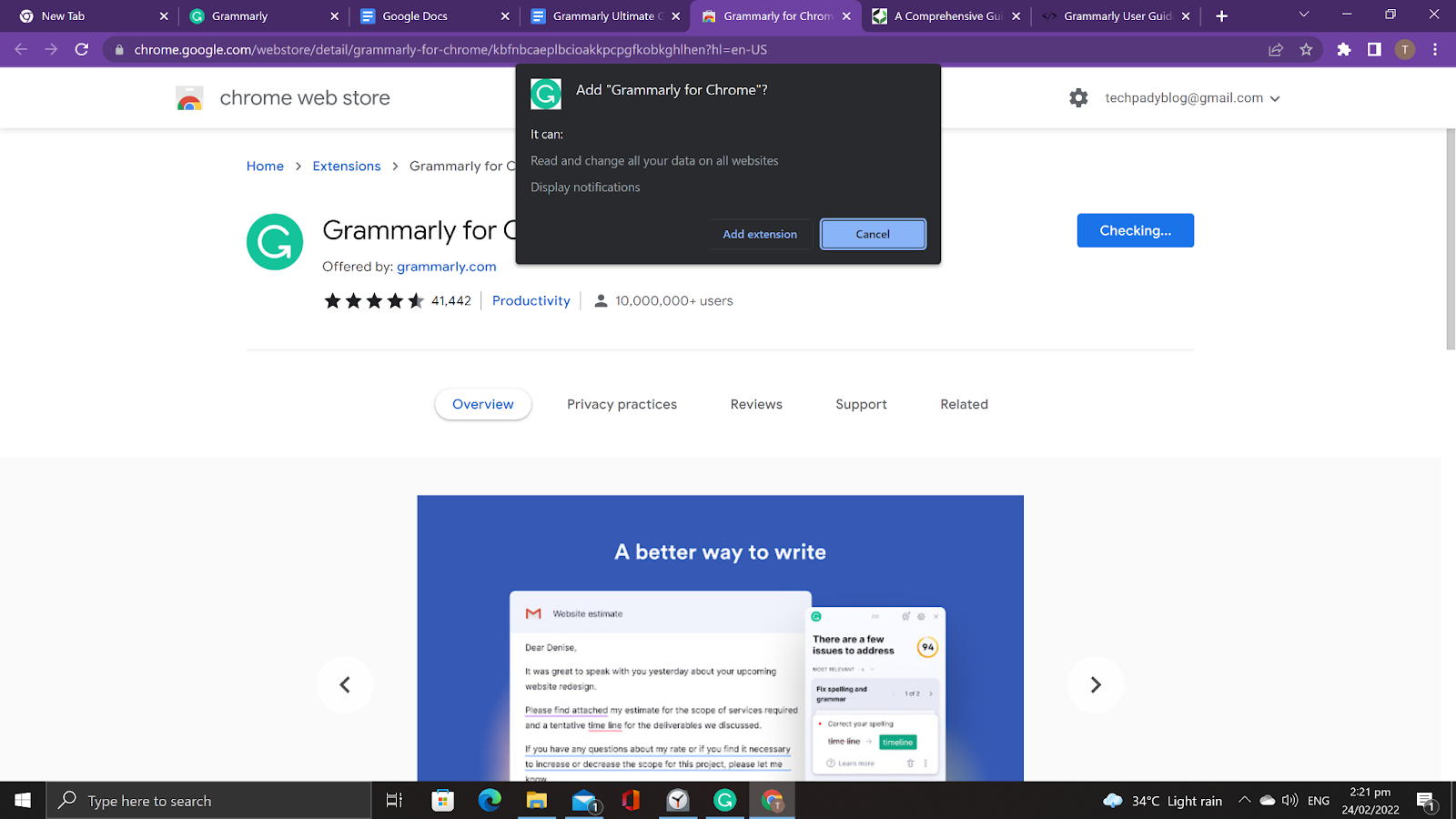
Task: Open the ENG language switcher
Action: 1319,801
